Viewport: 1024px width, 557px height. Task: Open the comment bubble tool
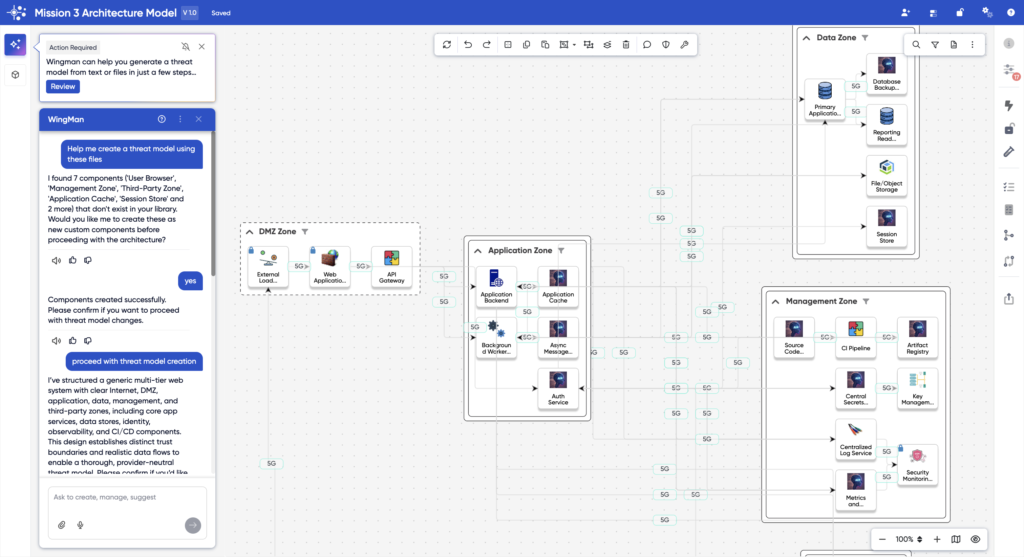coord(647,45)
